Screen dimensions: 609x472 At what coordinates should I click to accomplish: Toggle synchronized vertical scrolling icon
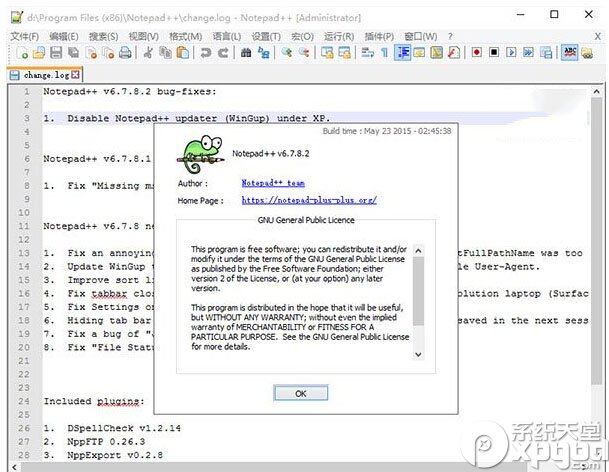click(x=327, y=52)
